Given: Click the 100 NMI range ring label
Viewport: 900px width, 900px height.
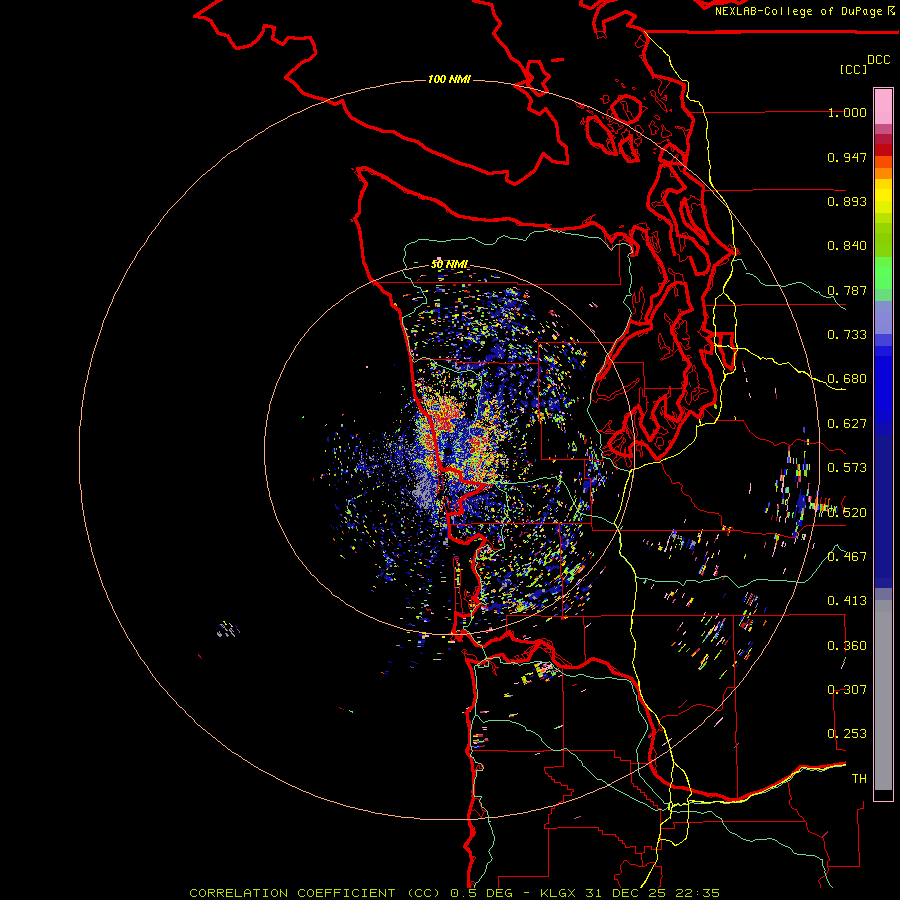Looking at the screenshot, I should 449,79.
